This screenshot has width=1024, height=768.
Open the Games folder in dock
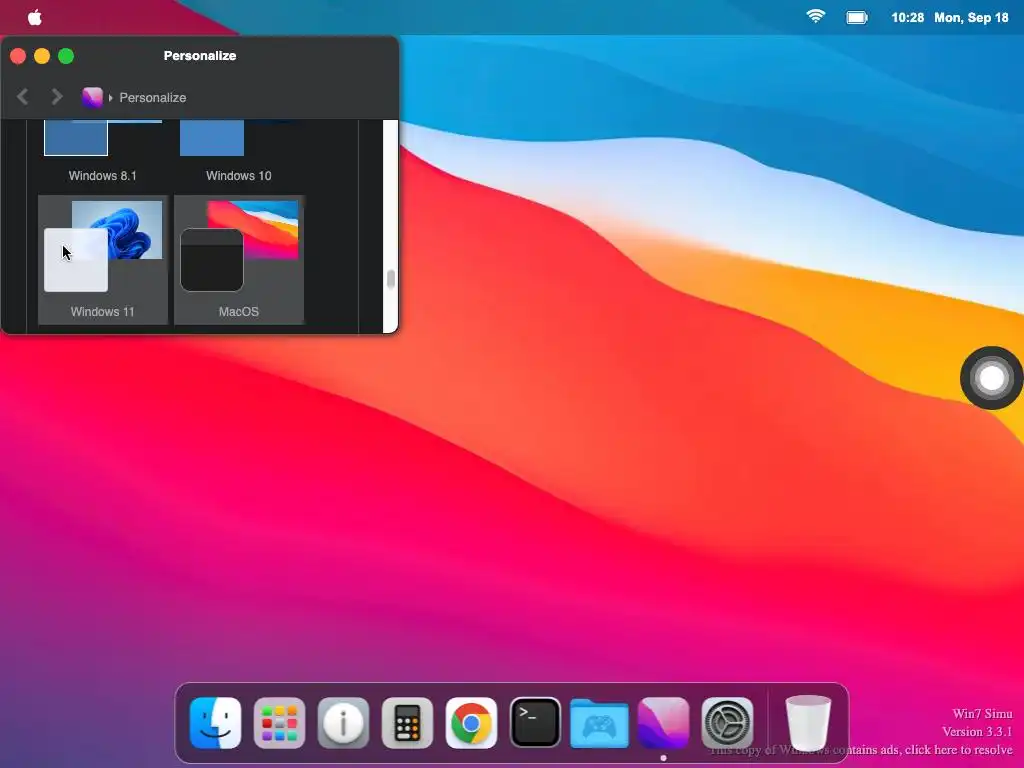(x=599, y=724)
